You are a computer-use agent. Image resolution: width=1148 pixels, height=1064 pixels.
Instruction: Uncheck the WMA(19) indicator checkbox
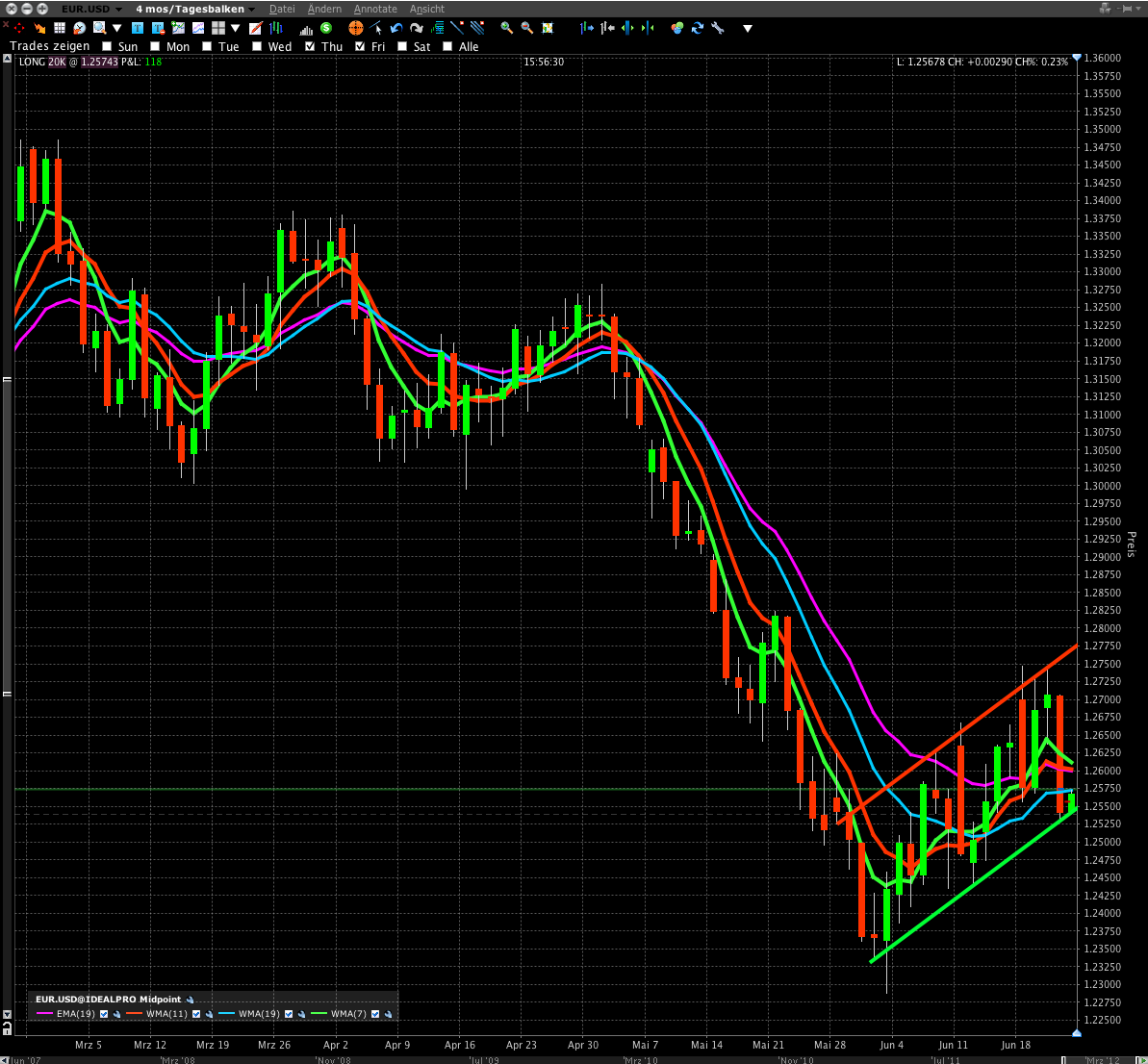(288, 1013)
